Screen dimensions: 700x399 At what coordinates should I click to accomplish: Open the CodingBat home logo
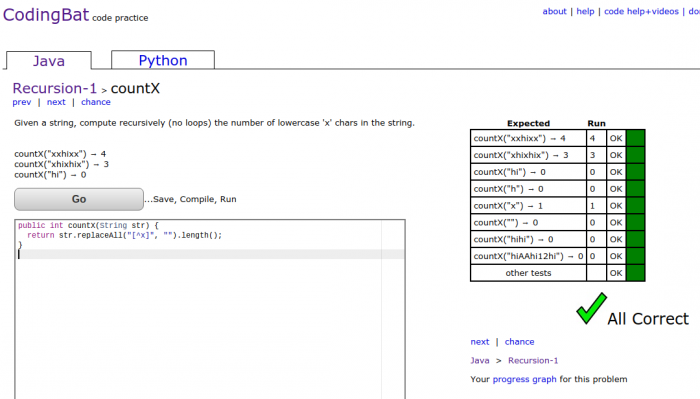(x=46, y=15)
